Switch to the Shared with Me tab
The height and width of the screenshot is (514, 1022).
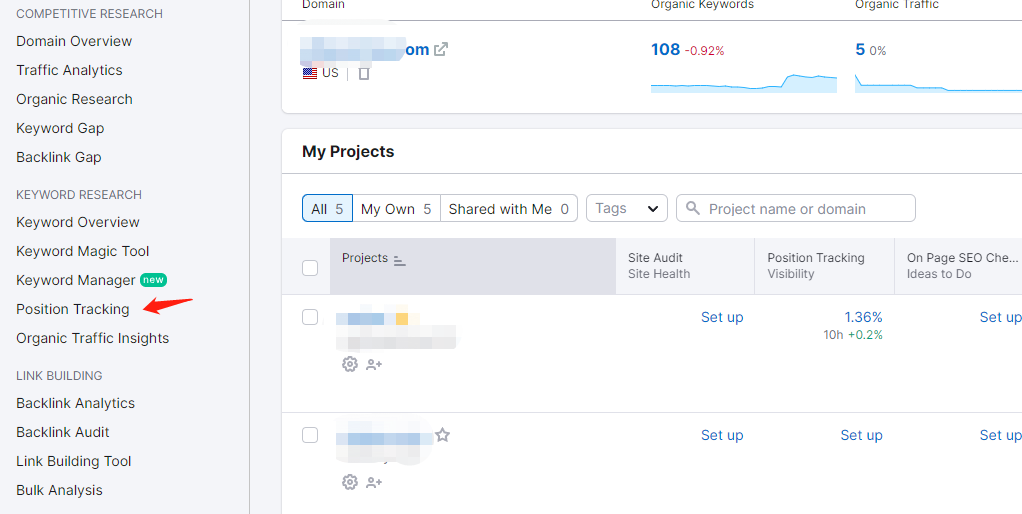(x=508, y=209)
